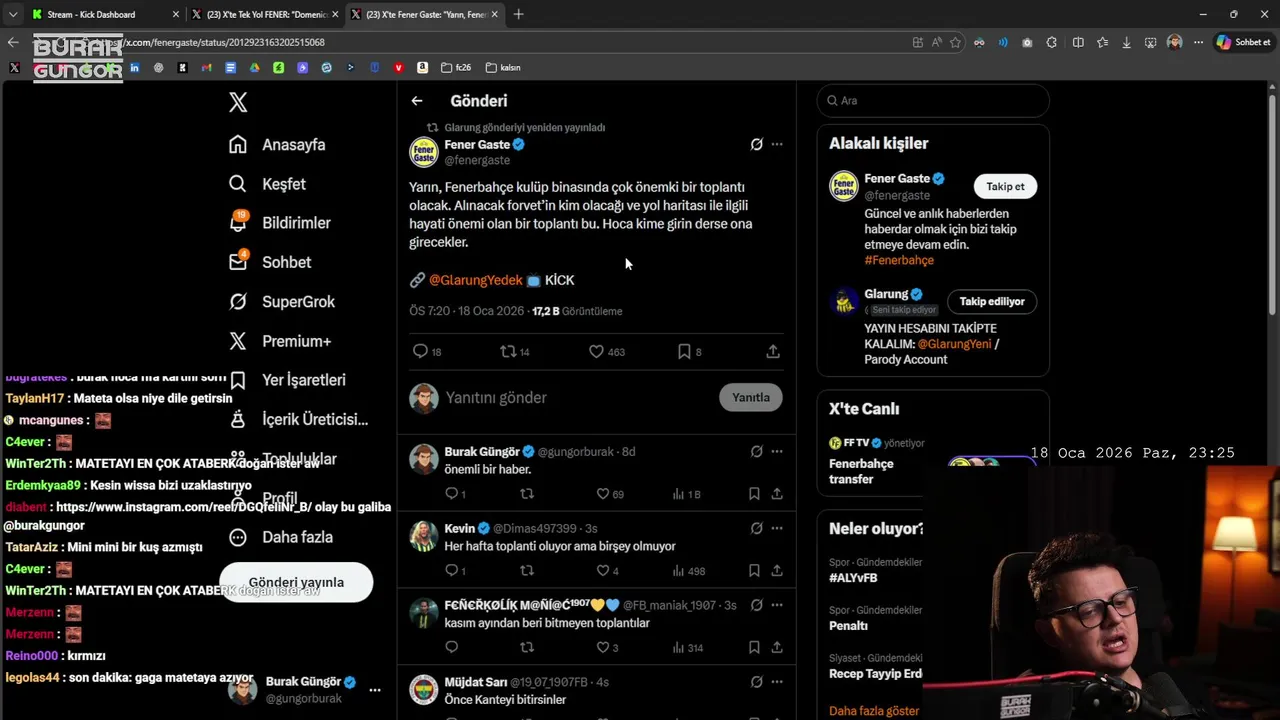Favorite this page star icon
Screen dimensions: 1280x720
coord(956,42)
